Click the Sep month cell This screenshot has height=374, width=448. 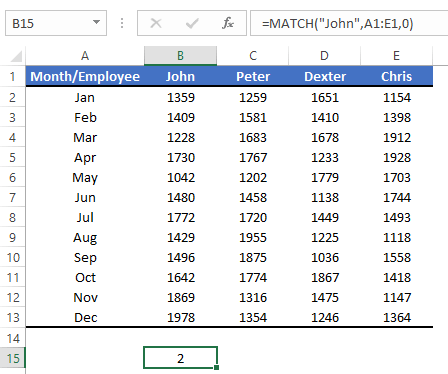coord(85,257)
